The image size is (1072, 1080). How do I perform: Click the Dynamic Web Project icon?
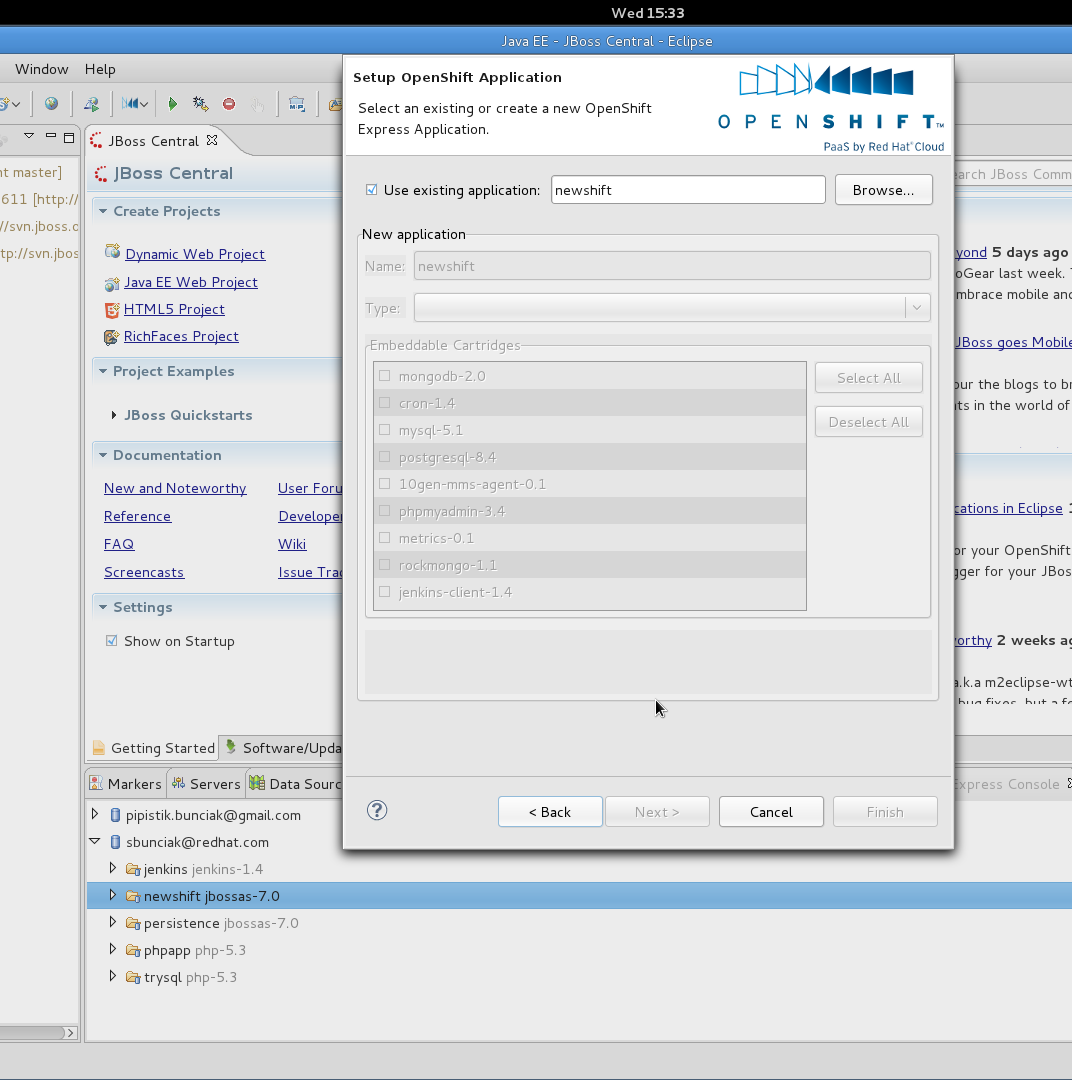point(112,253)
